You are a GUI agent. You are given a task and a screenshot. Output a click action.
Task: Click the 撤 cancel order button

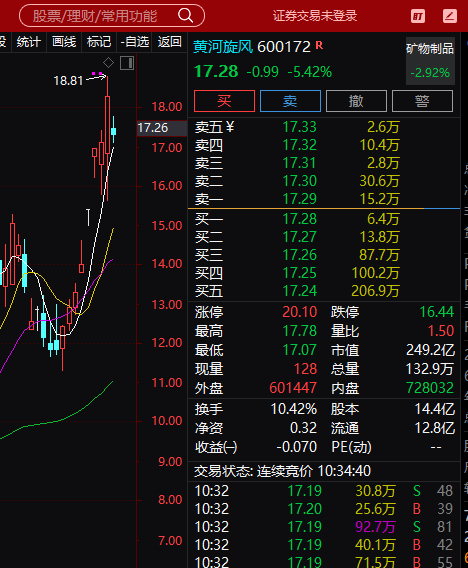click(x=356, y=101)
